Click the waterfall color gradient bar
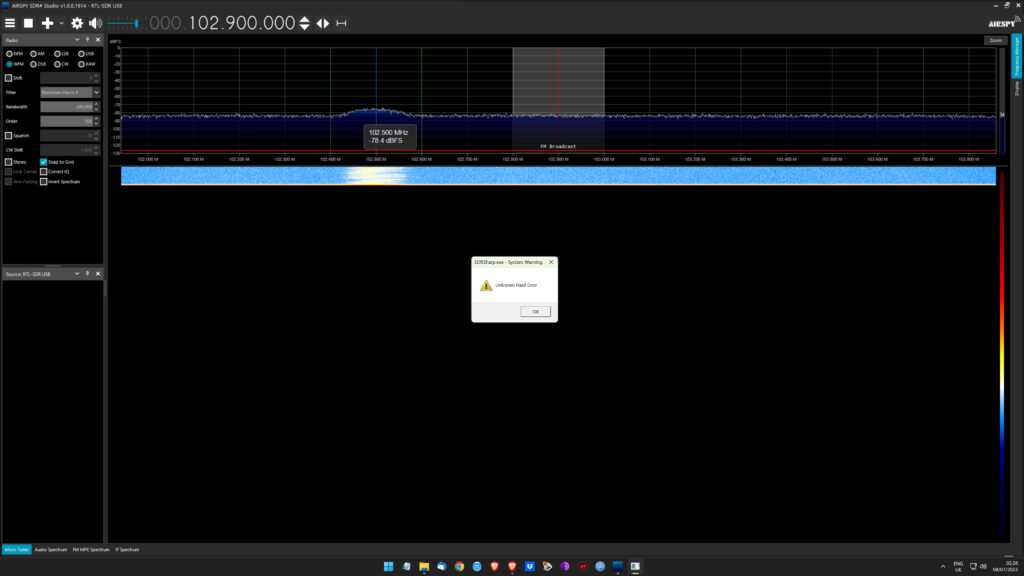The height and width of the screenshot is (576, 1024). (x=1002, y=353)
